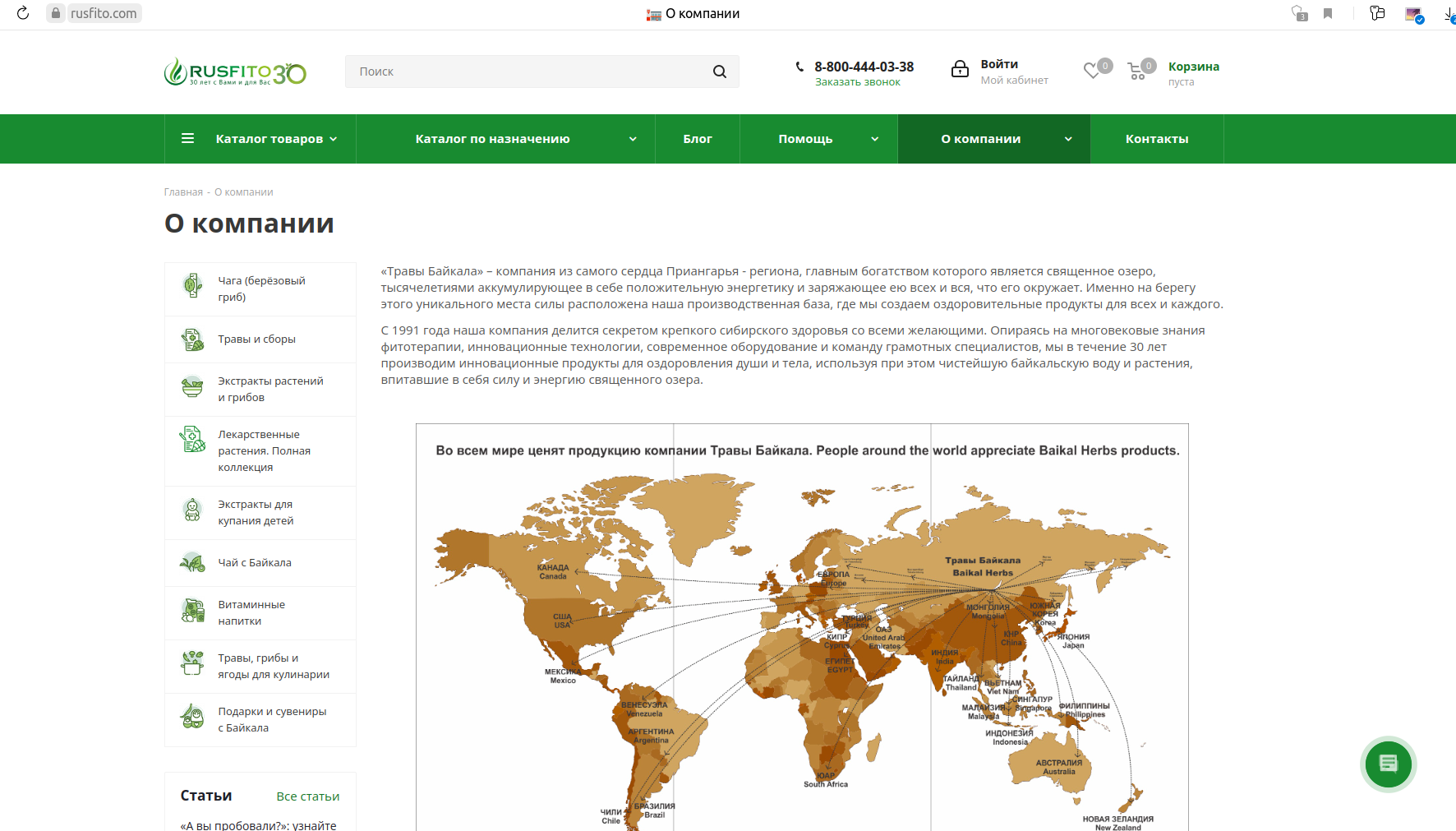Click the Лекарственные растения document icon
1456x831 pixels.
(192, 439)
